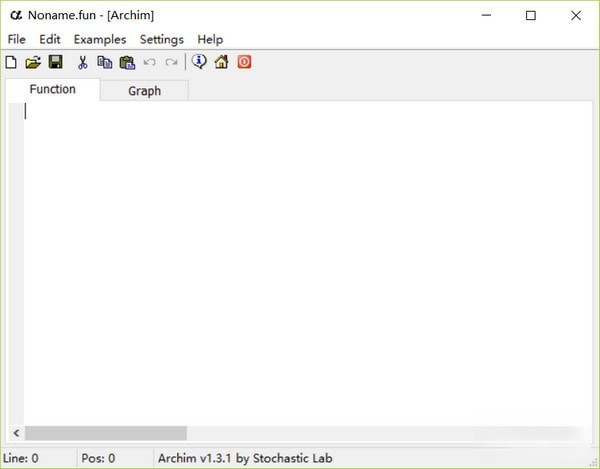The width and height of the screenshot is (600, 469).
Task: Open the Settings menu
Action: coord(161,39)
